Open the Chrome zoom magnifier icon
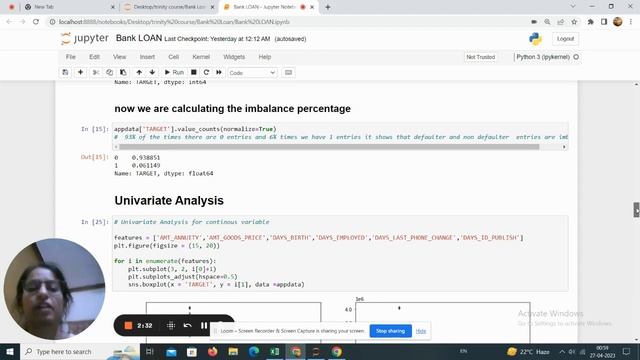640x360 pixels. click(x=547, y=22)
